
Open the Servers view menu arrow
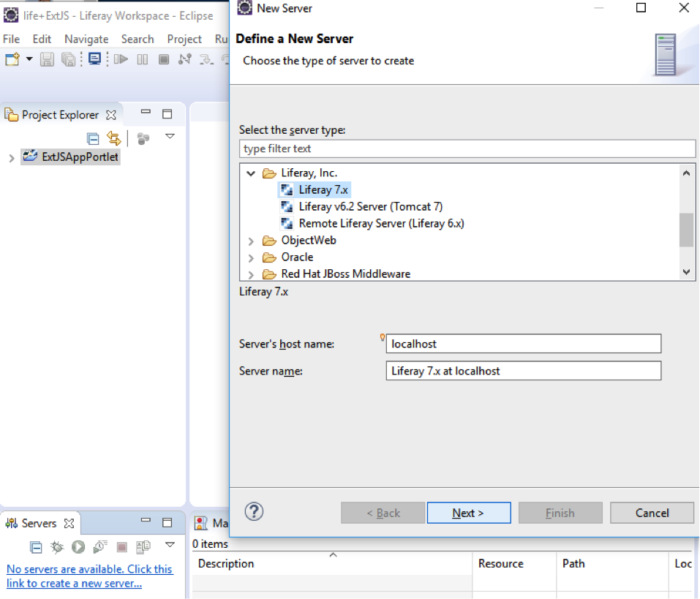[170, 544]
